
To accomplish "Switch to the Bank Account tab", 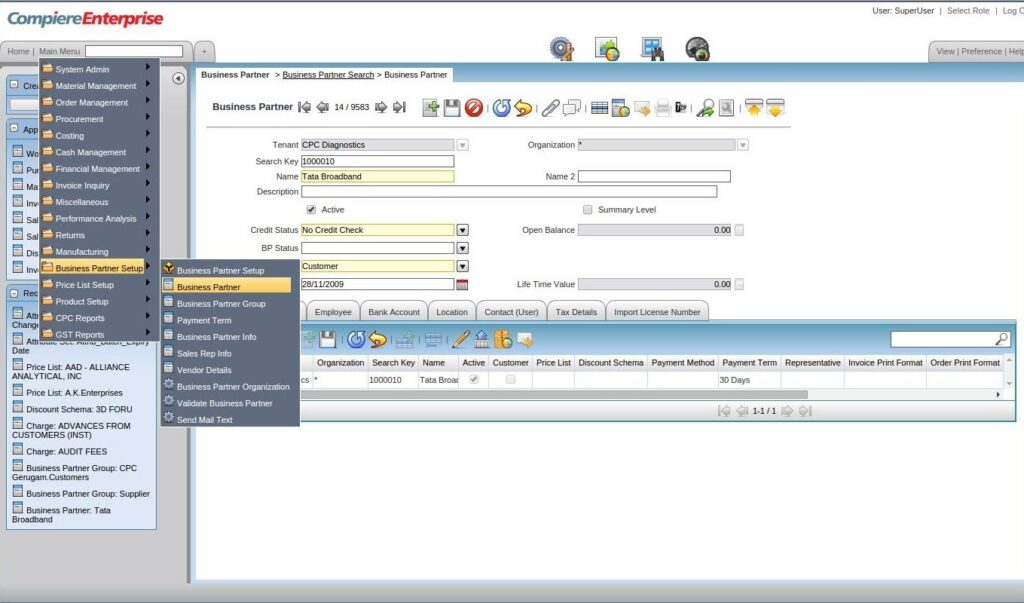I will tap(393, 311).
